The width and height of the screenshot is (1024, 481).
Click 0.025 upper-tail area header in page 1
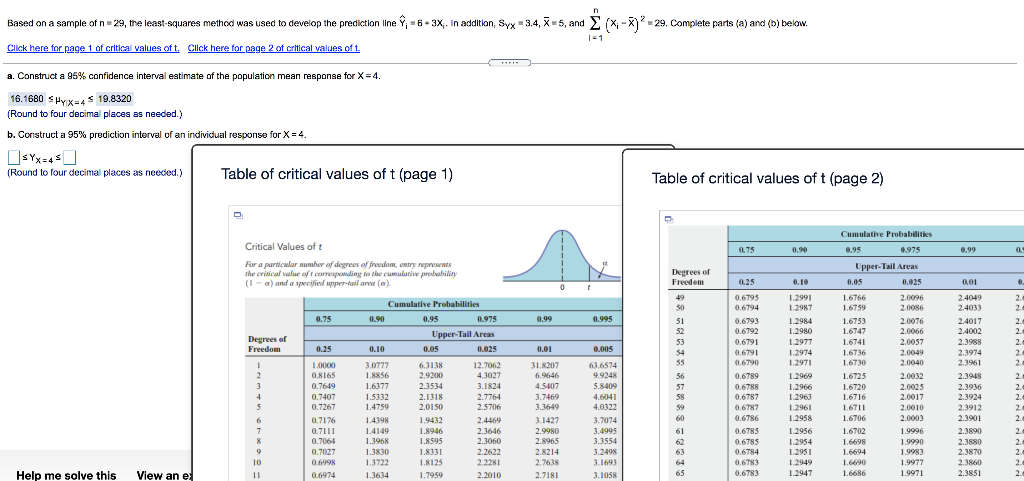pos(485,349)
